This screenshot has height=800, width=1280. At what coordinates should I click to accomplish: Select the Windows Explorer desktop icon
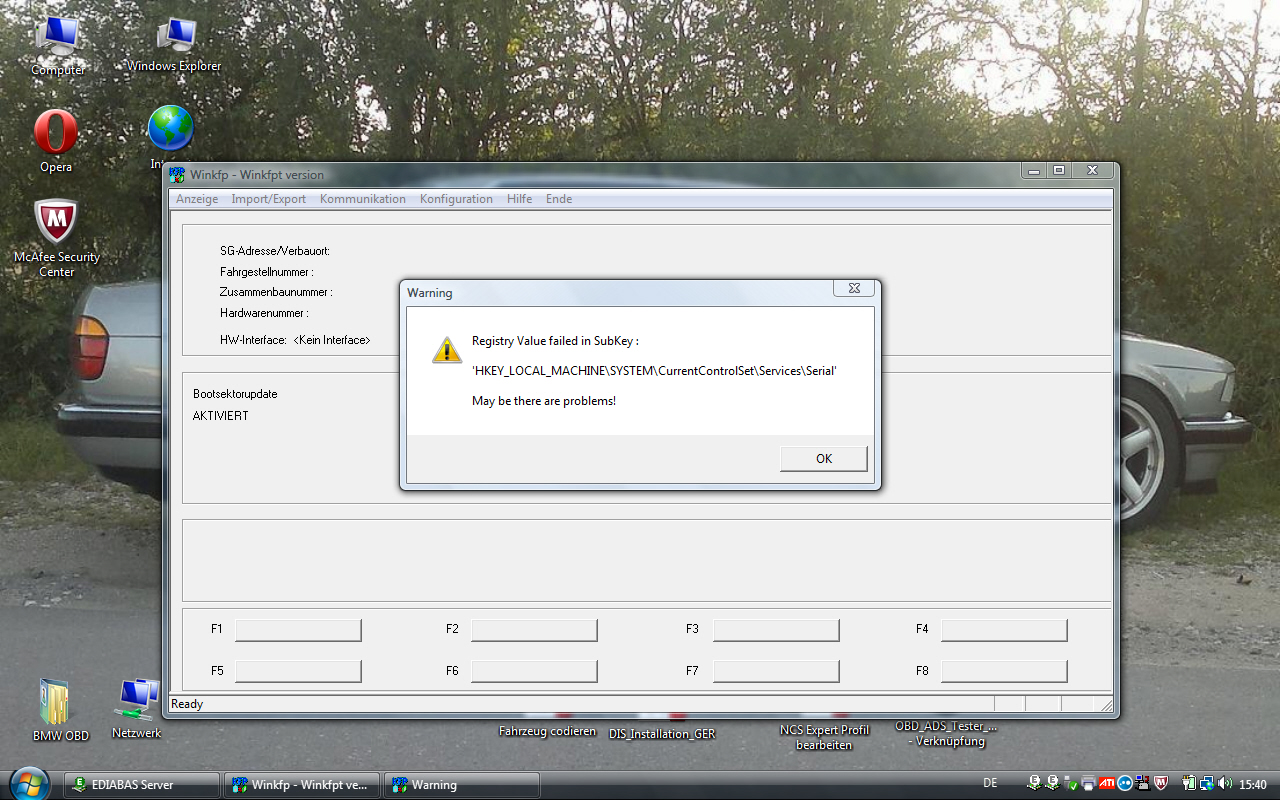pos(175,40)
